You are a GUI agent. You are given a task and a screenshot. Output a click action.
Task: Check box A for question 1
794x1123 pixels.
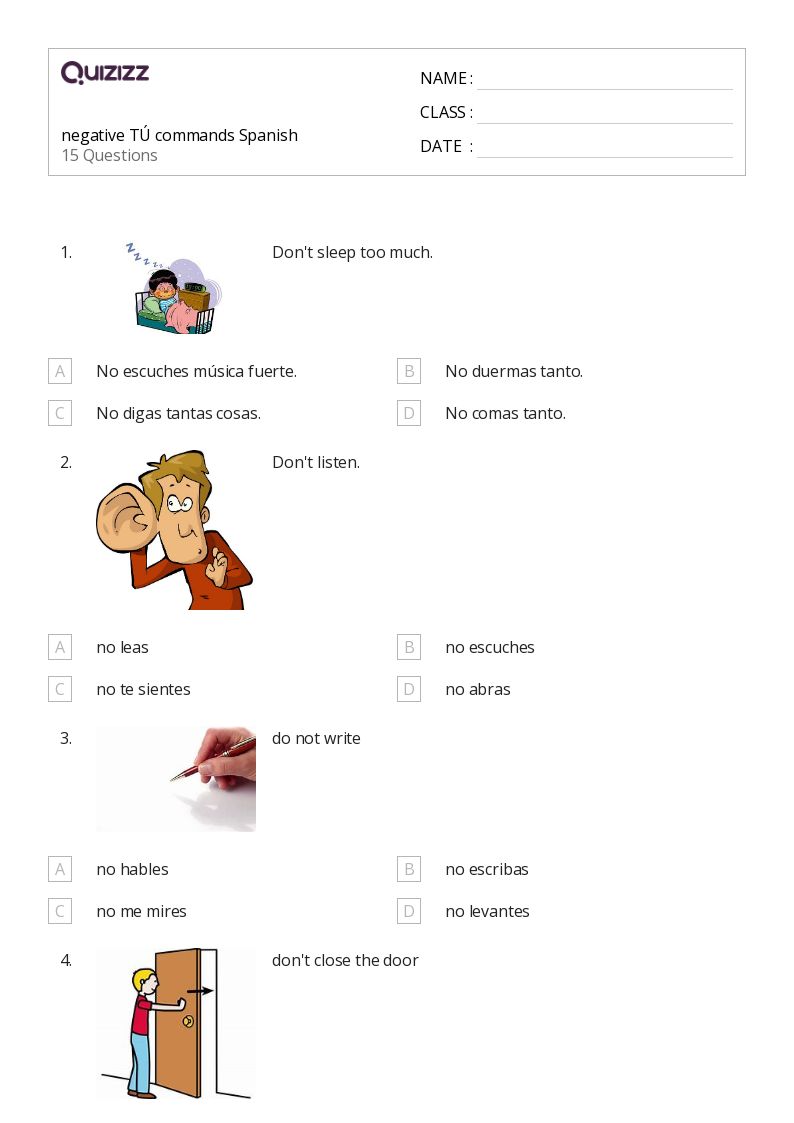click(x=60, y=371)
